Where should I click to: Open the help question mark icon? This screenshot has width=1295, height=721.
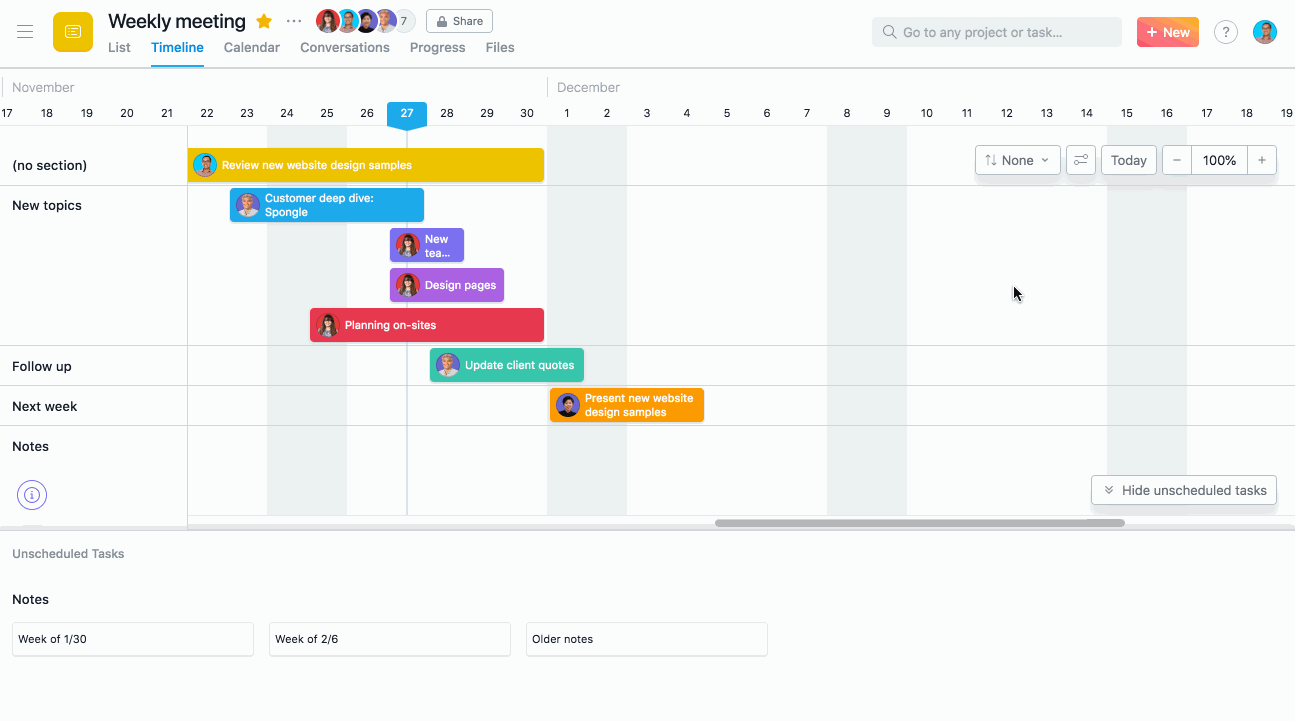[1225, 32]
